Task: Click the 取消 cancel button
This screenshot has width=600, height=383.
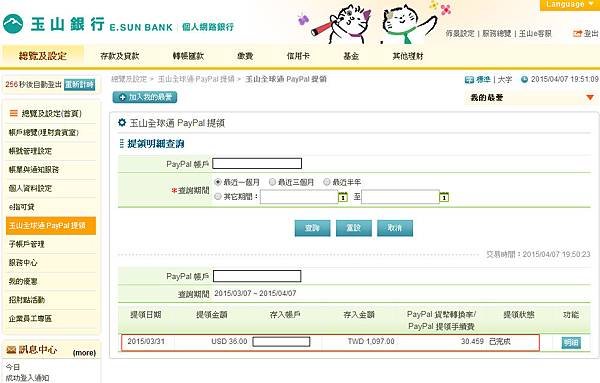Action: pos(395,228)
